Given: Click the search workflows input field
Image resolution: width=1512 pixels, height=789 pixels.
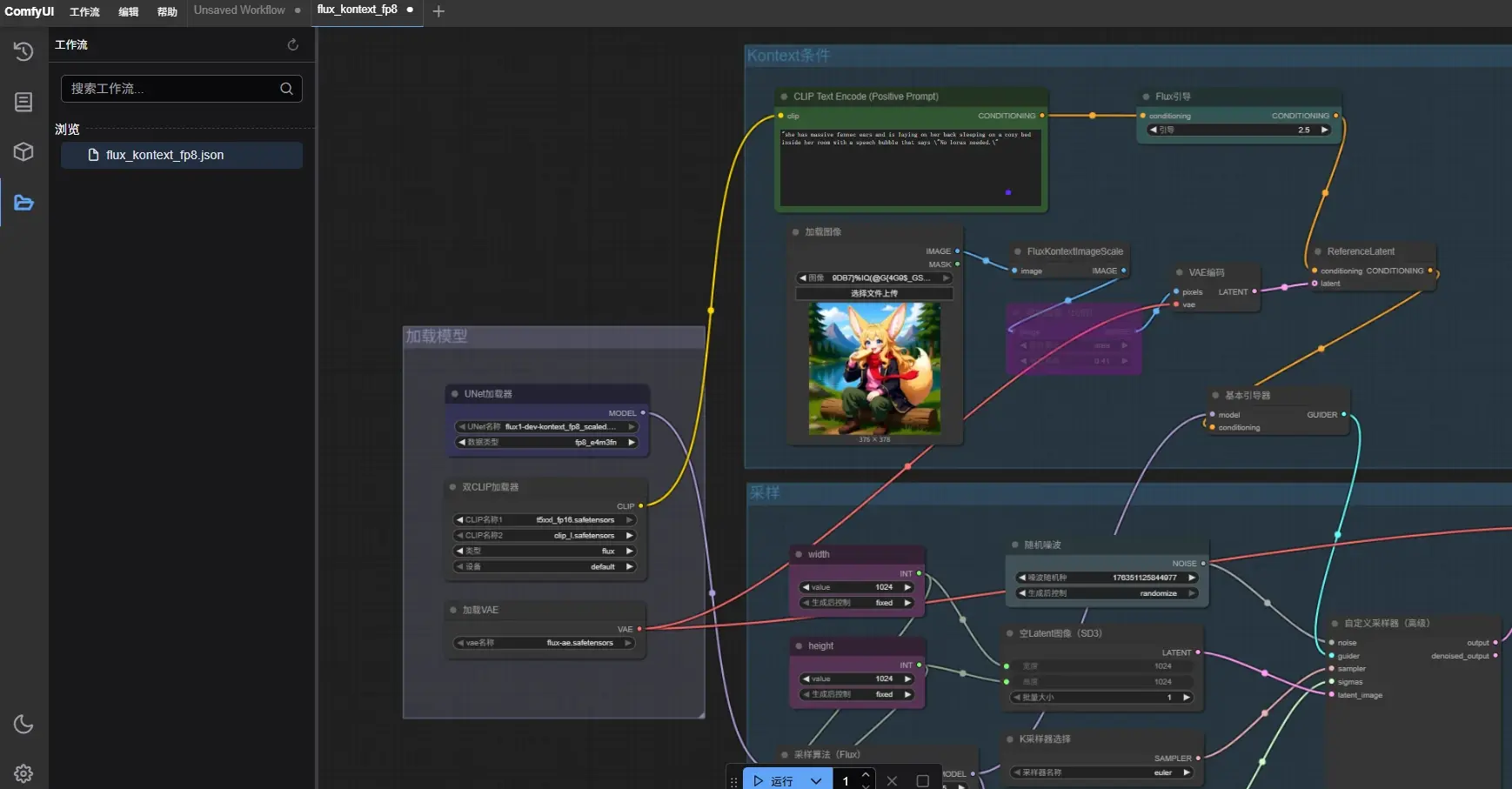Looking at the screenshot, I should 182,89.
